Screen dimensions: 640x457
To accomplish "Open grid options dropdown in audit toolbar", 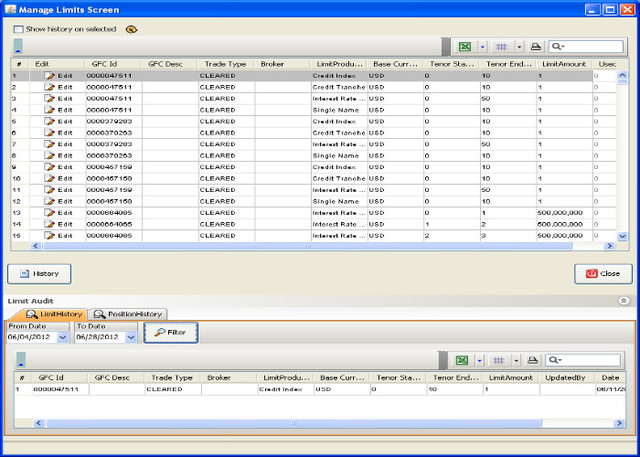I will point(516,360).
